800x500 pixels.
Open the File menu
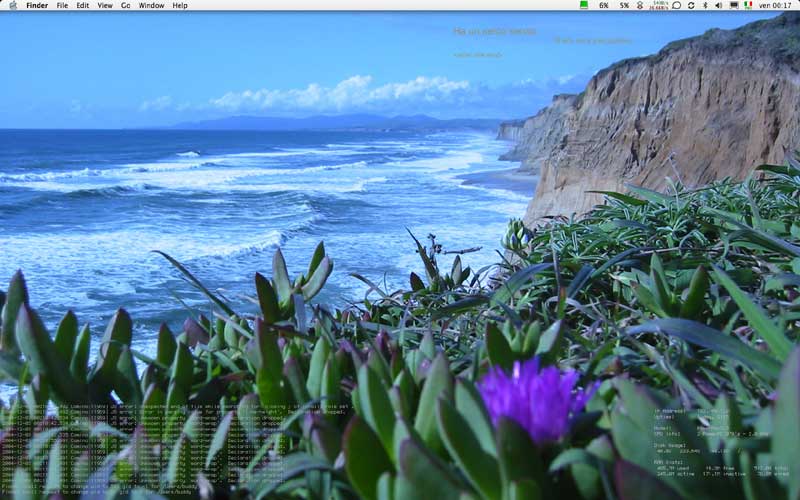click(62, 5)
